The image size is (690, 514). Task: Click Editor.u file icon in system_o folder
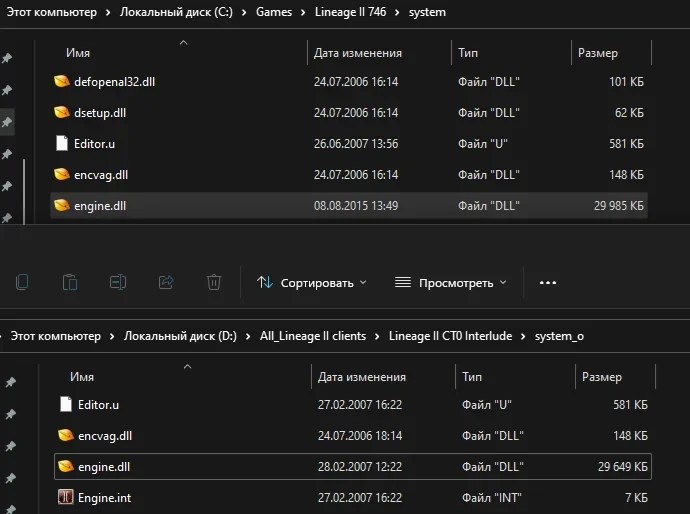click(66, 404)
